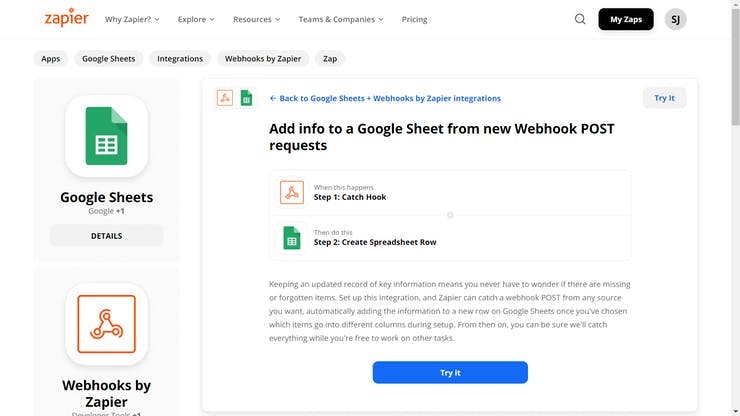Open the Resources dropdown menu

(256, 19)
